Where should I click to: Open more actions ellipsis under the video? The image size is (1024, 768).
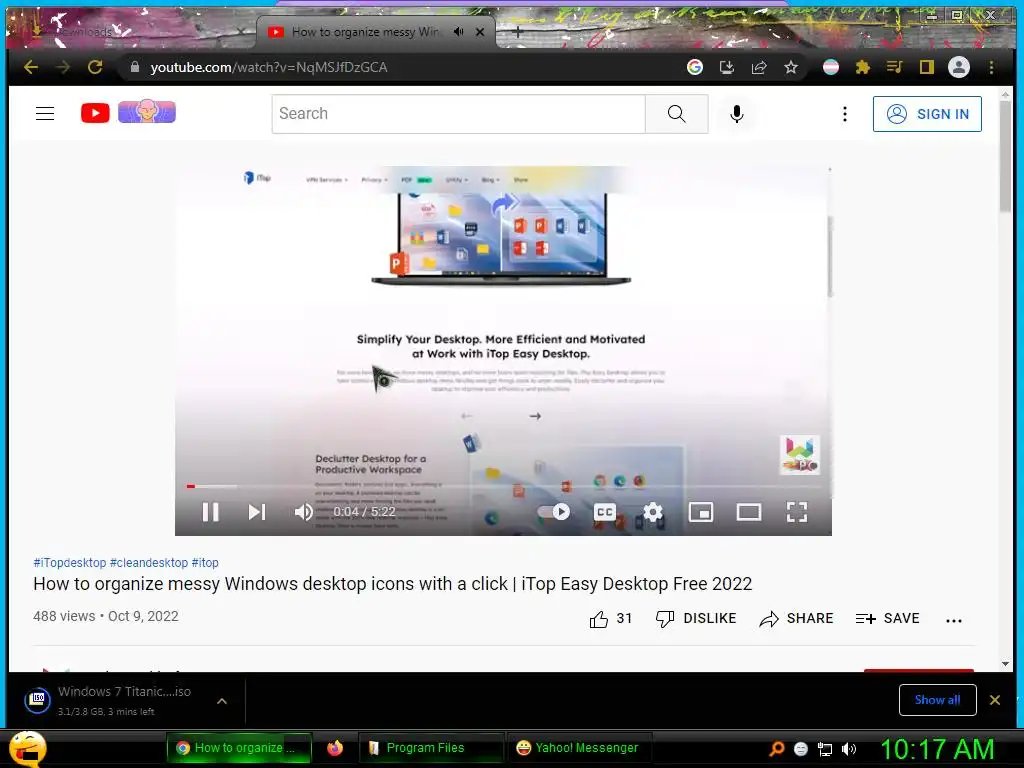(x=954, y=620)
